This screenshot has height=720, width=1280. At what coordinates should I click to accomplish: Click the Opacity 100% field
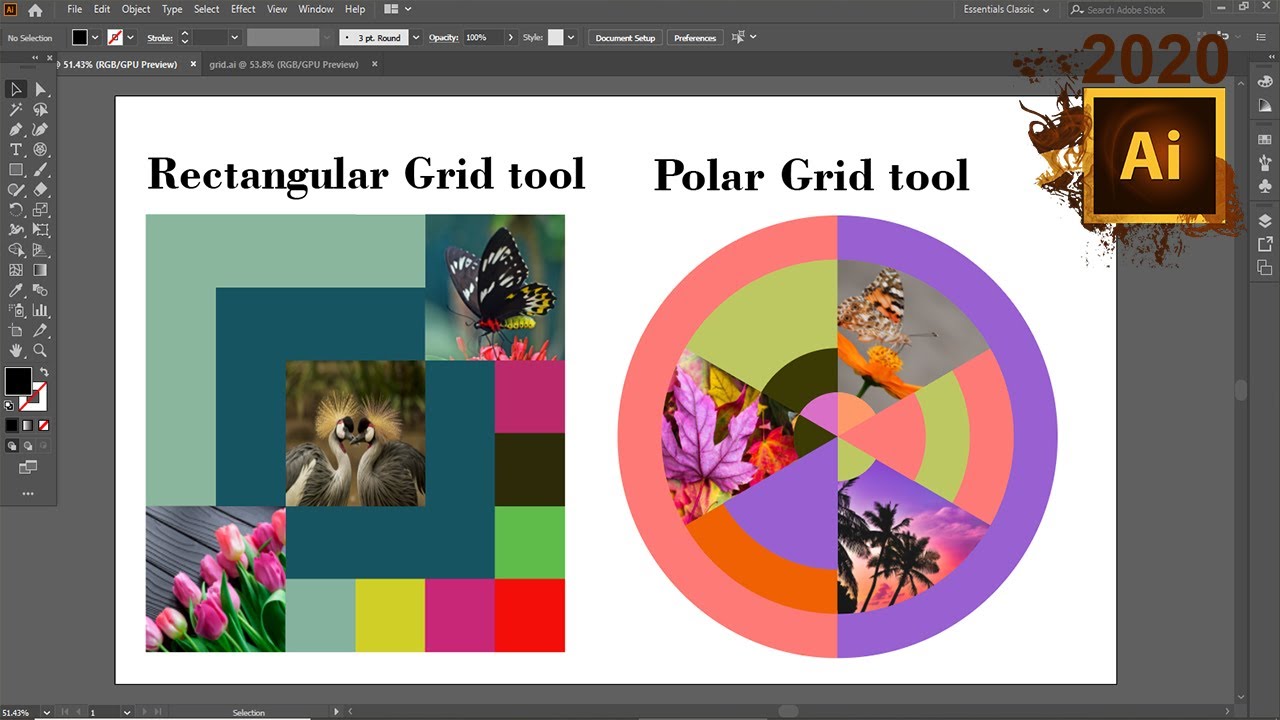coord(482,37)
